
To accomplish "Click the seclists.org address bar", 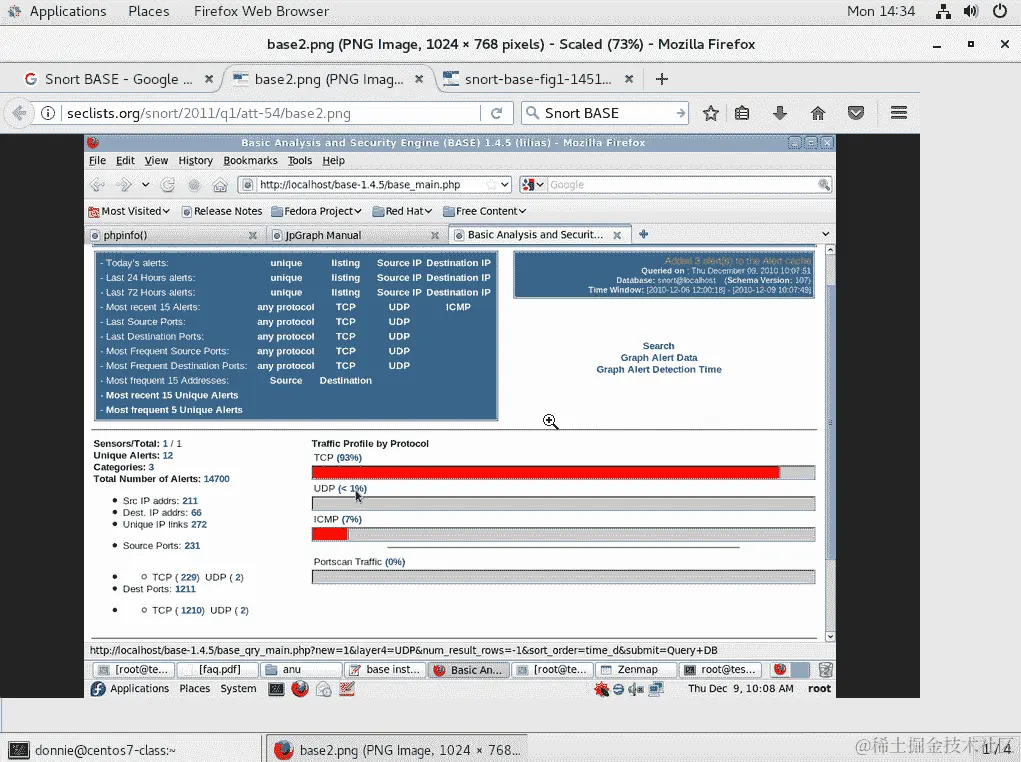I will [272, 113].
